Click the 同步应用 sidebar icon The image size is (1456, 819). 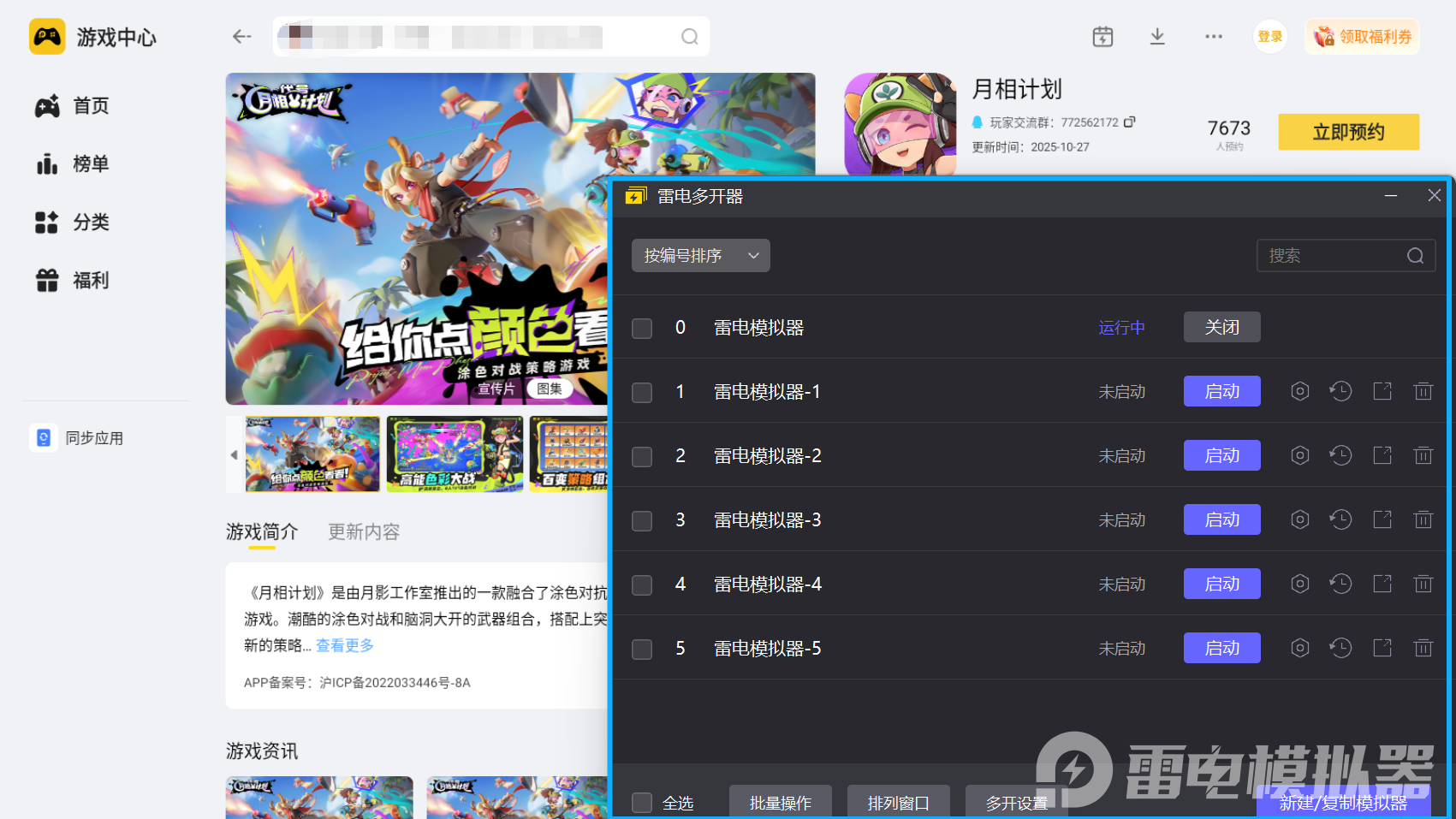click(x=44, y=437)
